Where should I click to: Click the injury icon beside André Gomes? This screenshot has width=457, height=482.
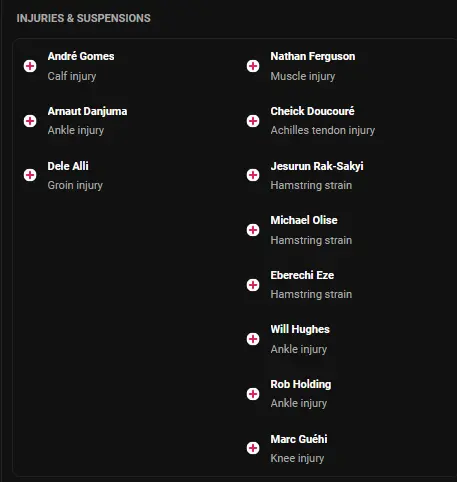(x=30, y=66)
